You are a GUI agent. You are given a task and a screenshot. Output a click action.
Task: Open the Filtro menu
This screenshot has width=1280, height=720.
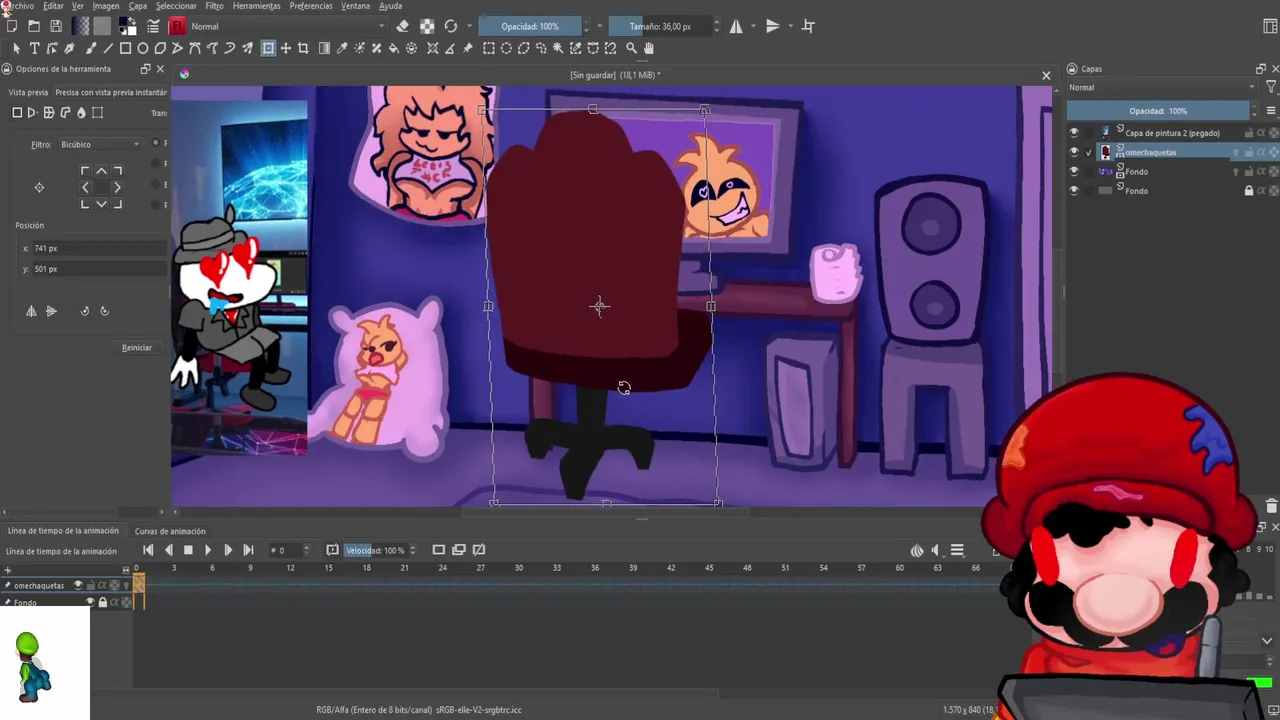[214, 6]
